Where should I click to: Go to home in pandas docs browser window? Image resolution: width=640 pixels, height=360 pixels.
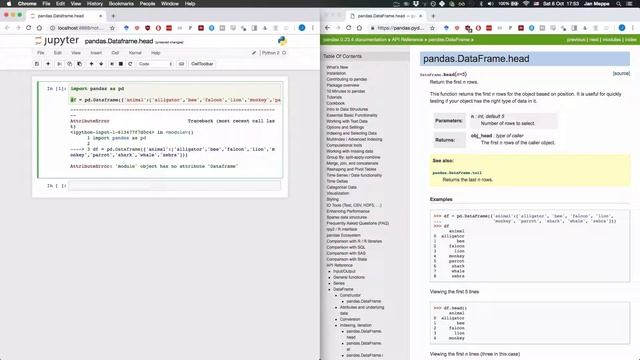359,28
